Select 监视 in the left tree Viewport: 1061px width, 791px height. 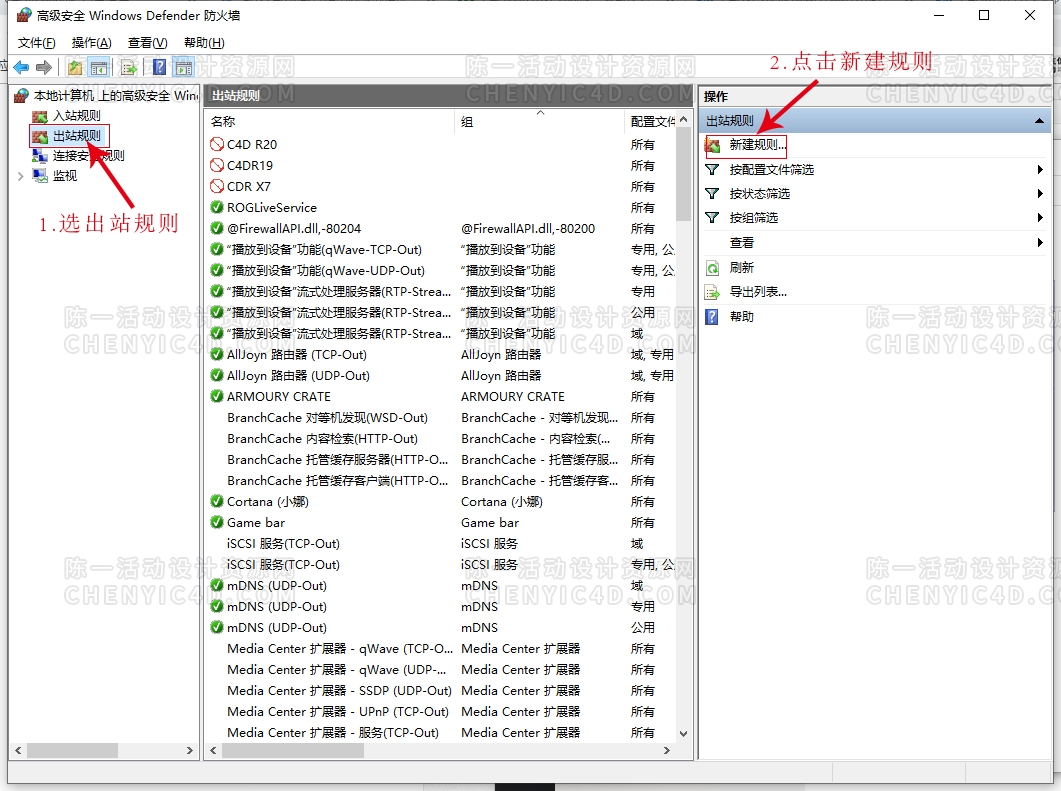tap(65, 176)
